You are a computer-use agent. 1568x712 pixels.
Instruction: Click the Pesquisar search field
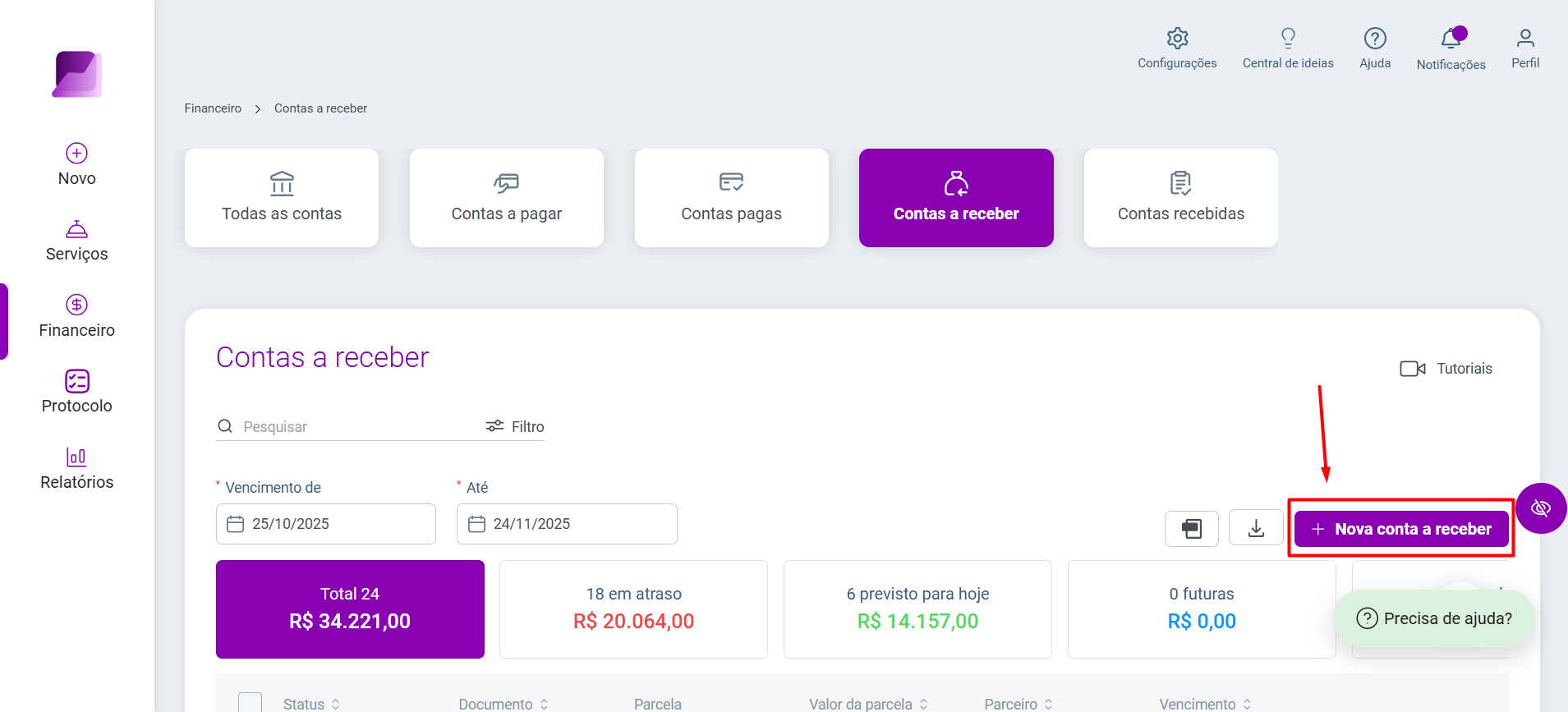[357, 426]
